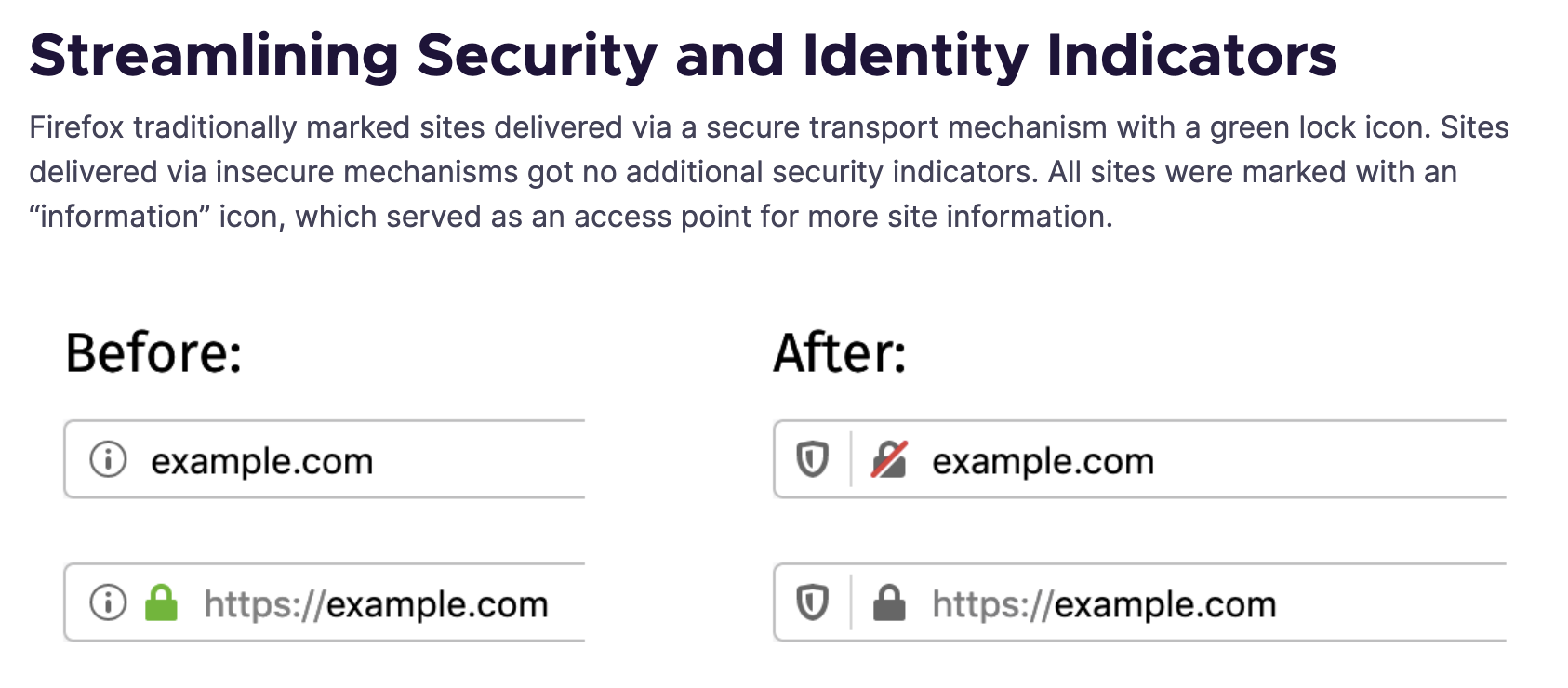Click the "Before:" label
Viewport: 1568px width, 688px height.
[x=154, y=353]
